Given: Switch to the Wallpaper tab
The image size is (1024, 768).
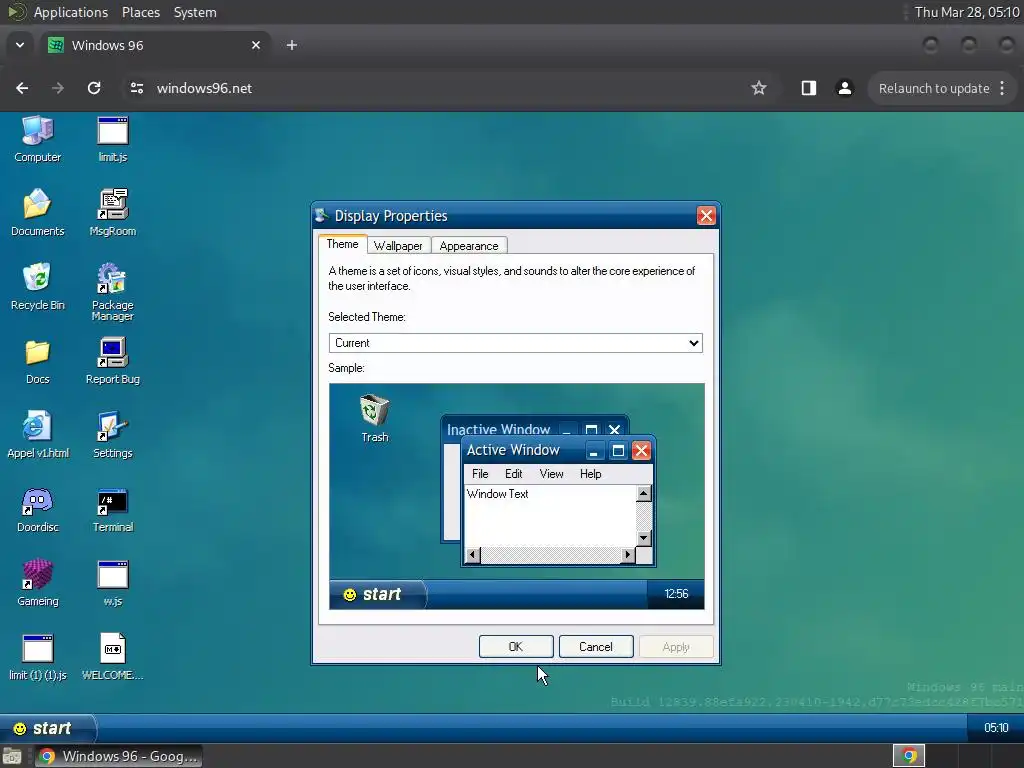Looking at the screenshot, I should pyautogui.click(x=398, y=246).
